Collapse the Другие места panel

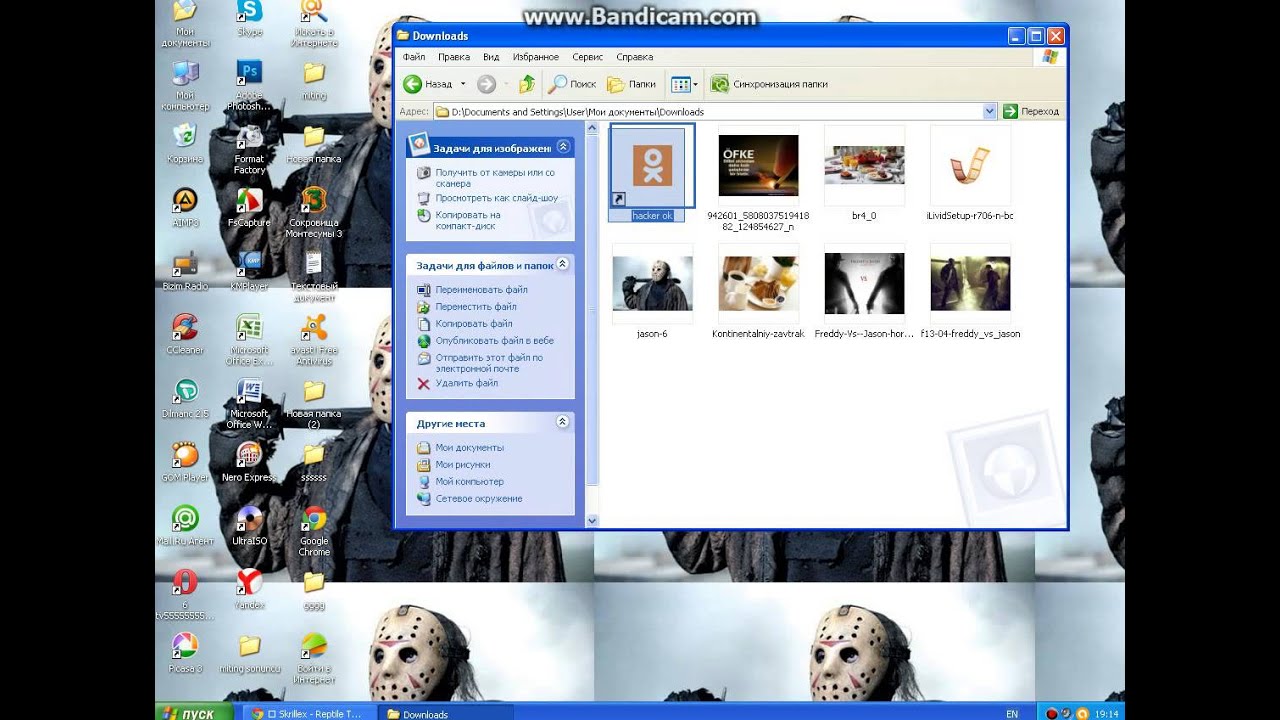point(562,423)
